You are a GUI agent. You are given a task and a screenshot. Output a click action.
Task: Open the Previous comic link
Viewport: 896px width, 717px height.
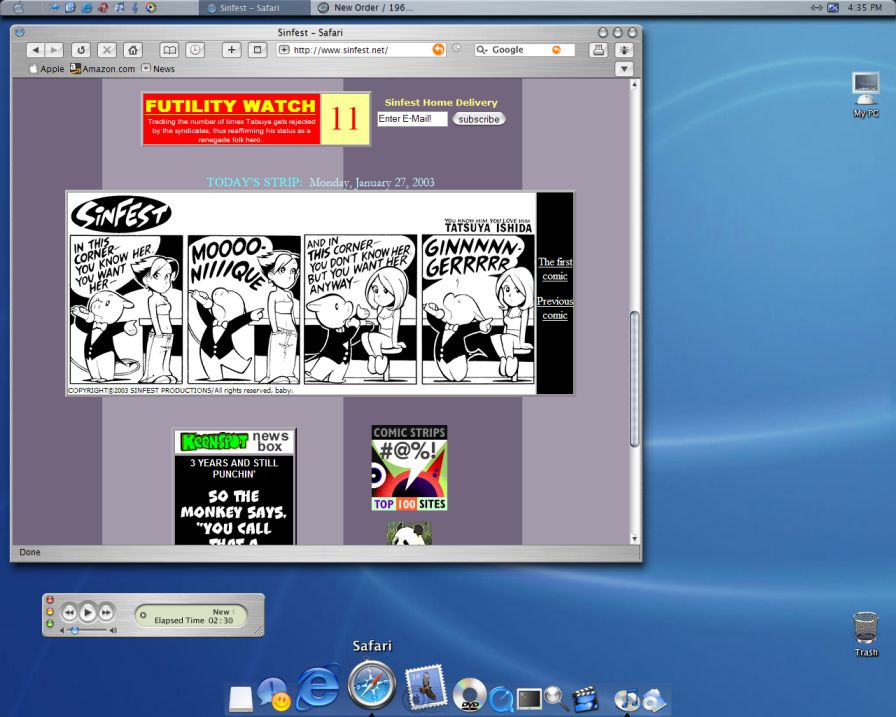click(x=555, y=308)
